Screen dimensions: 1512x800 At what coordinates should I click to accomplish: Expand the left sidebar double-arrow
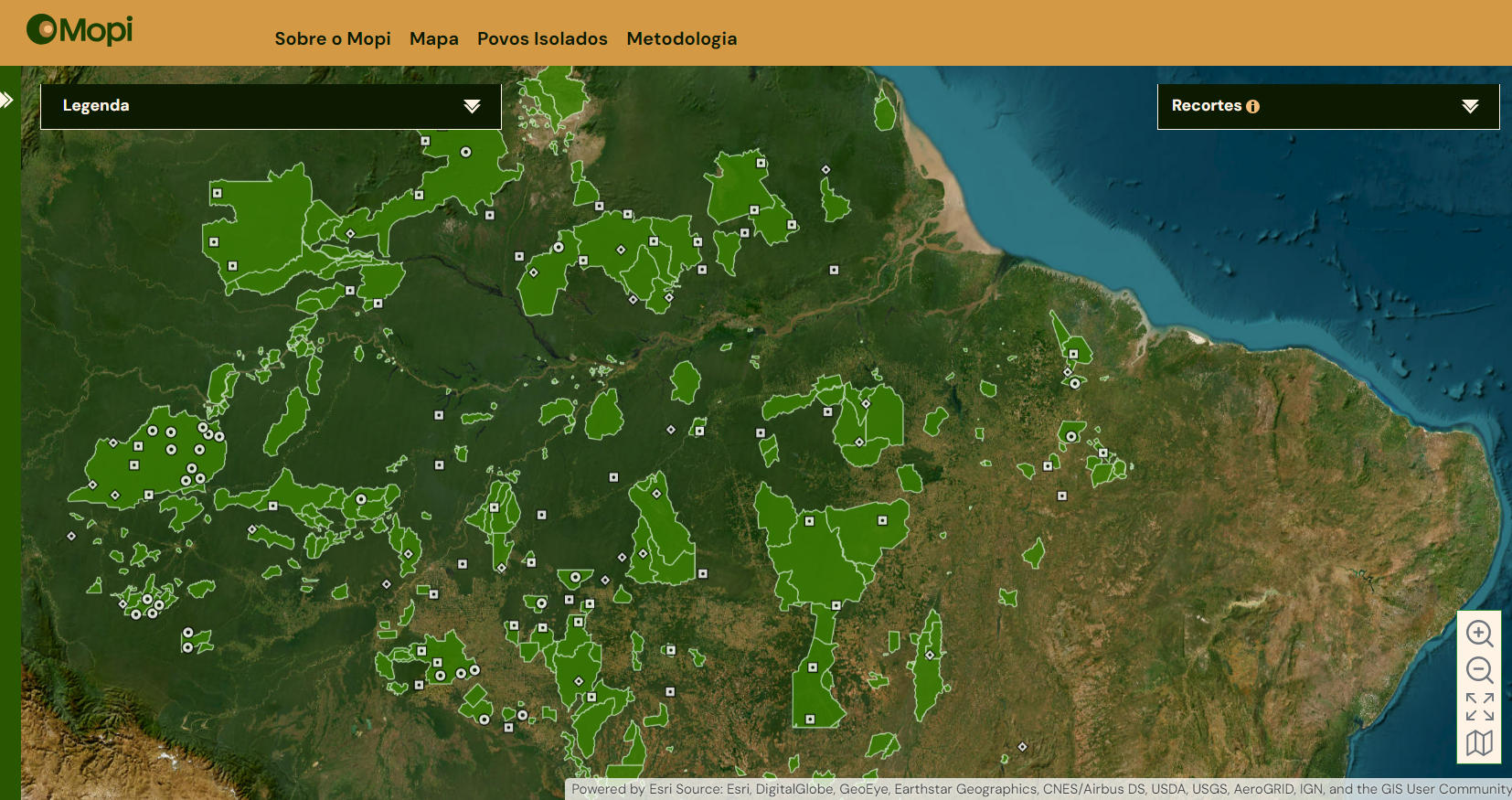[x=7, y=100]
